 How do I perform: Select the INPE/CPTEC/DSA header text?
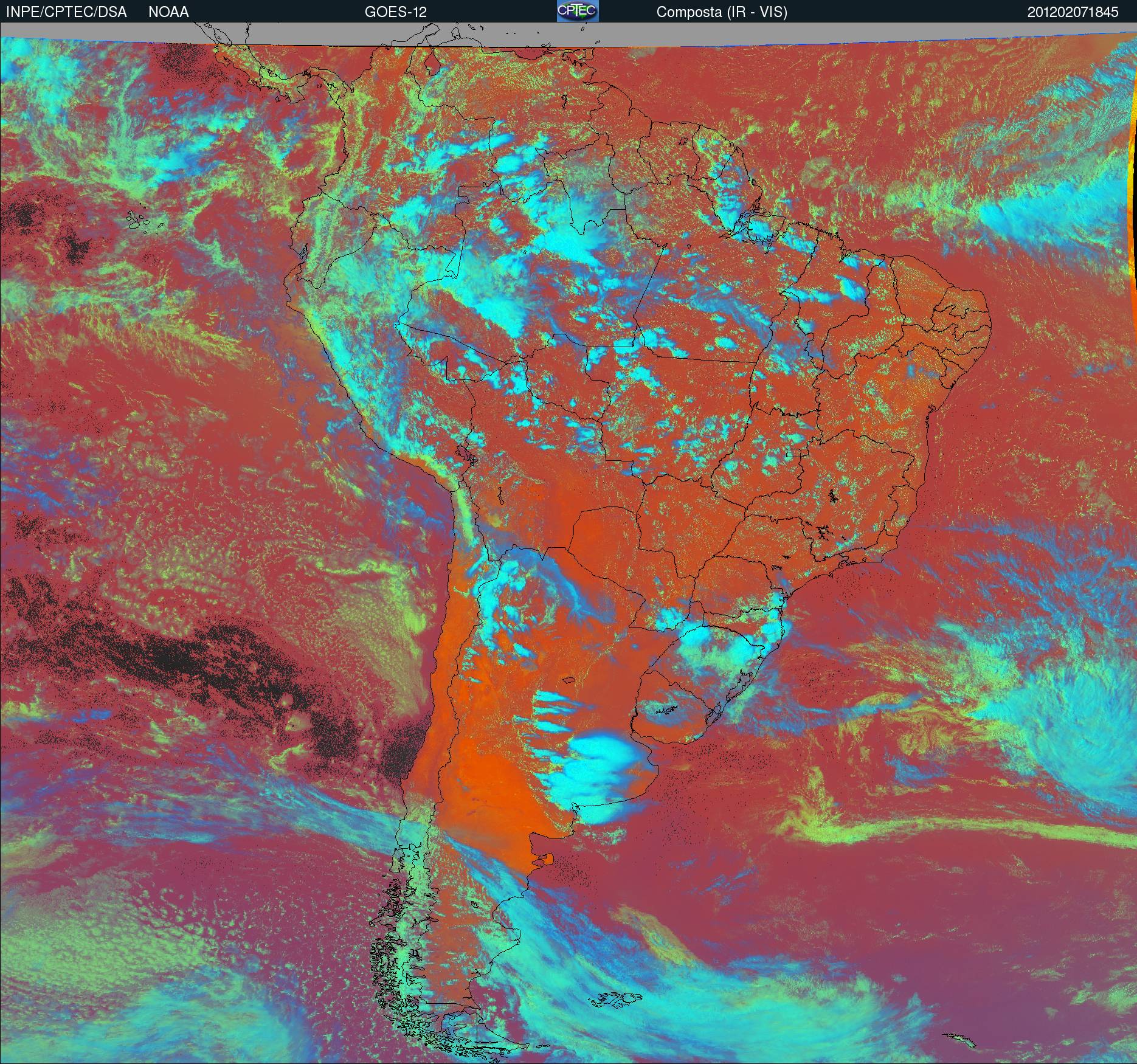pos(67,12)
